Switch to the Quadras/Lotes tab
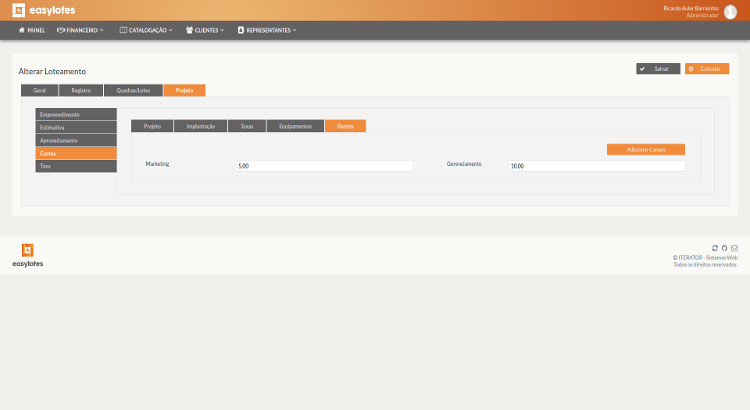 [x=133, y=90]
